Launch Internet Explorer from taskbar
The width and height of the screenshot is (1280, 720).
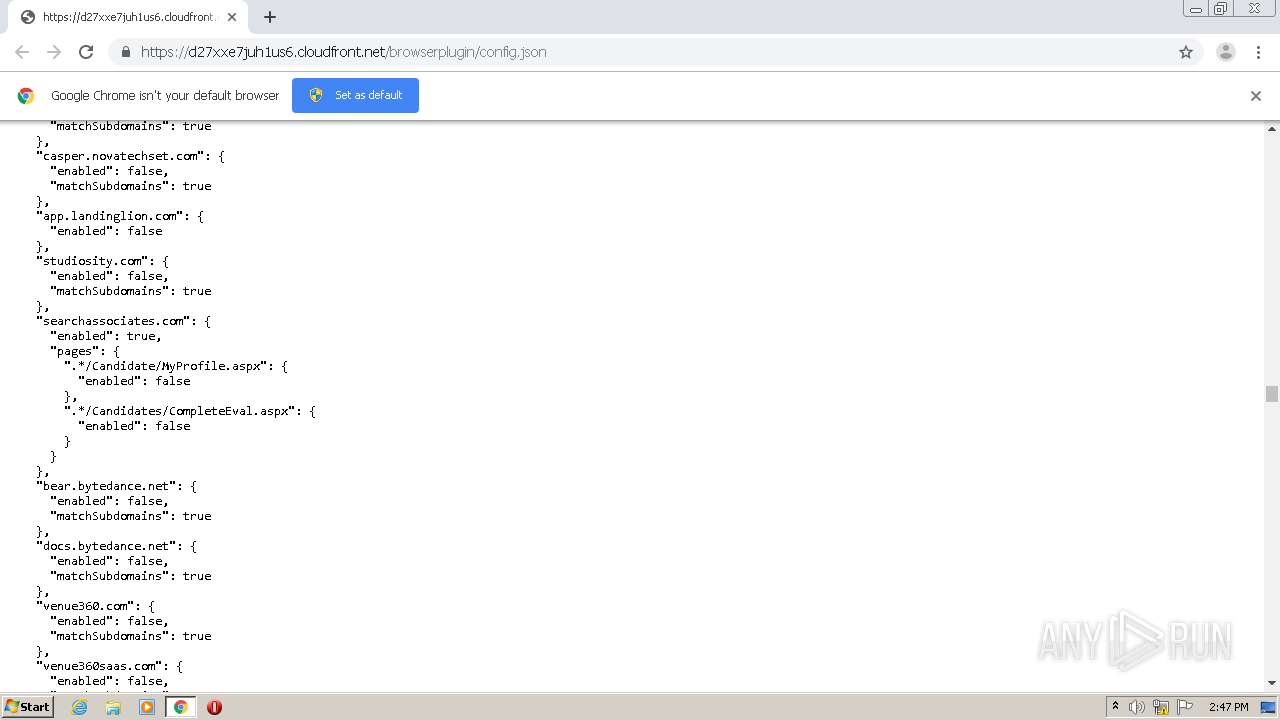(x=79, y=707)
